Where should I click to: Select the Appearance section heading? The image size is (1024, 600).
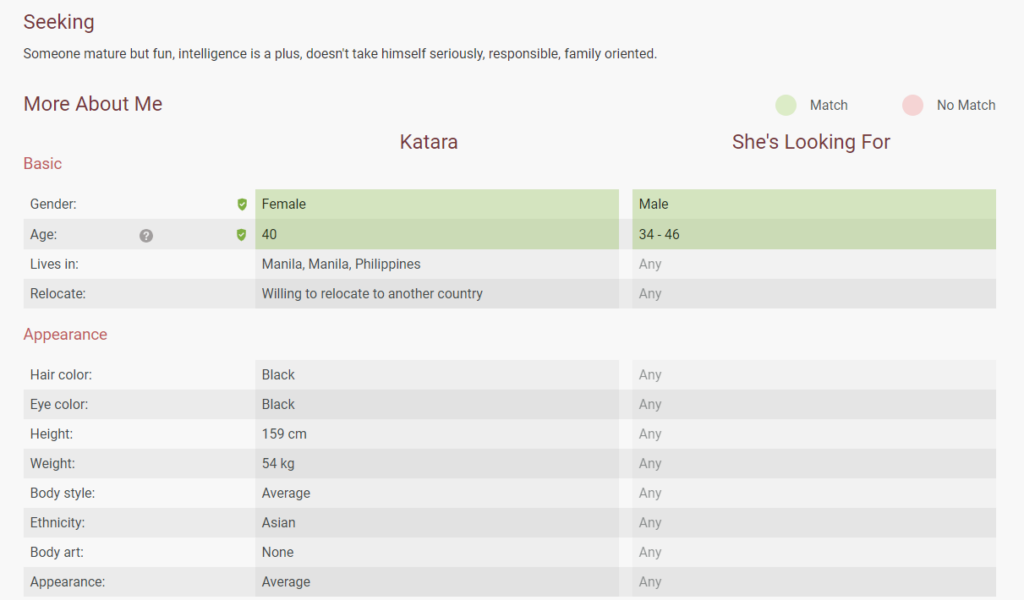tap(65, 334)
